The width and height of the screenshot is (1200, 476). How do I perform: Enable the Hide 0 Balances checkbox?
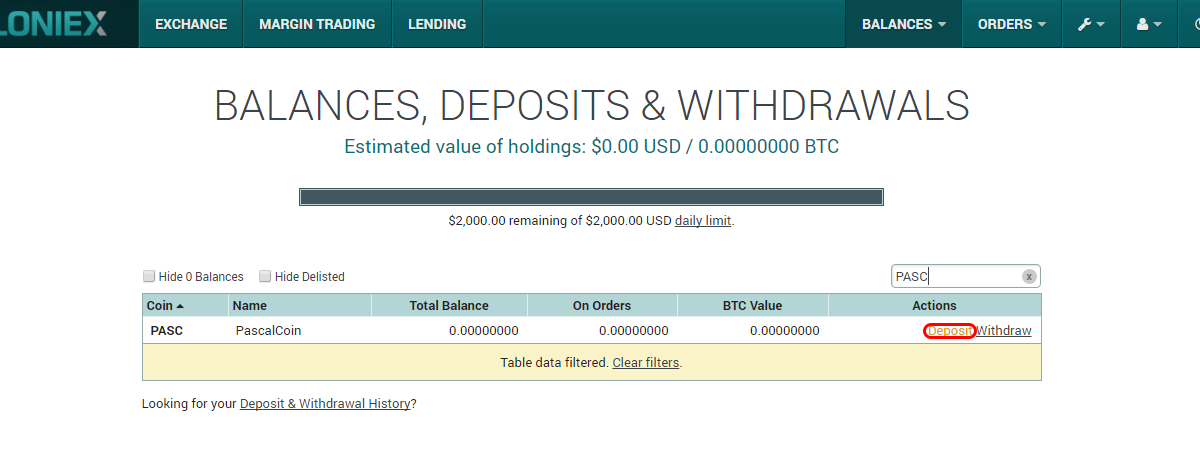149,276
